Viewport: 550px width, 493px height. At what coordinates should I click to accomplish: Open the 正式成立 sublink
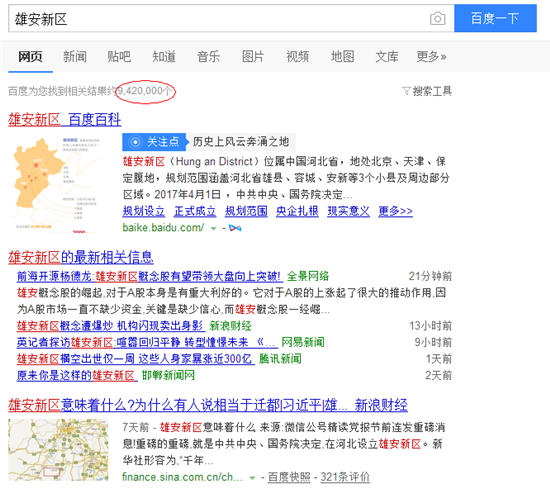point(195,211)
